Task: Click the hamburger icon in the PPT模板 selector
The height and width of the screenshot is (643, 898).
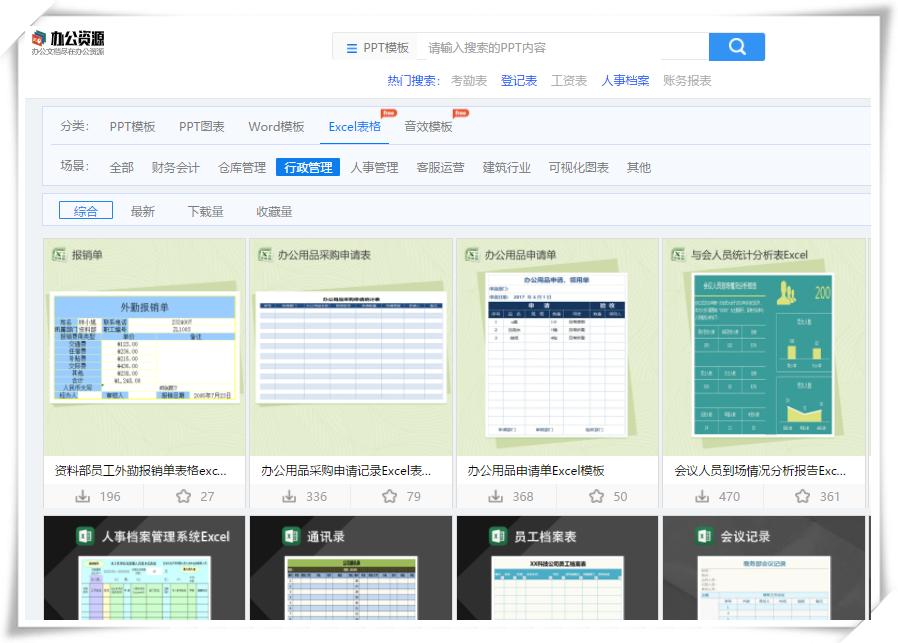Action: (350, 46)
